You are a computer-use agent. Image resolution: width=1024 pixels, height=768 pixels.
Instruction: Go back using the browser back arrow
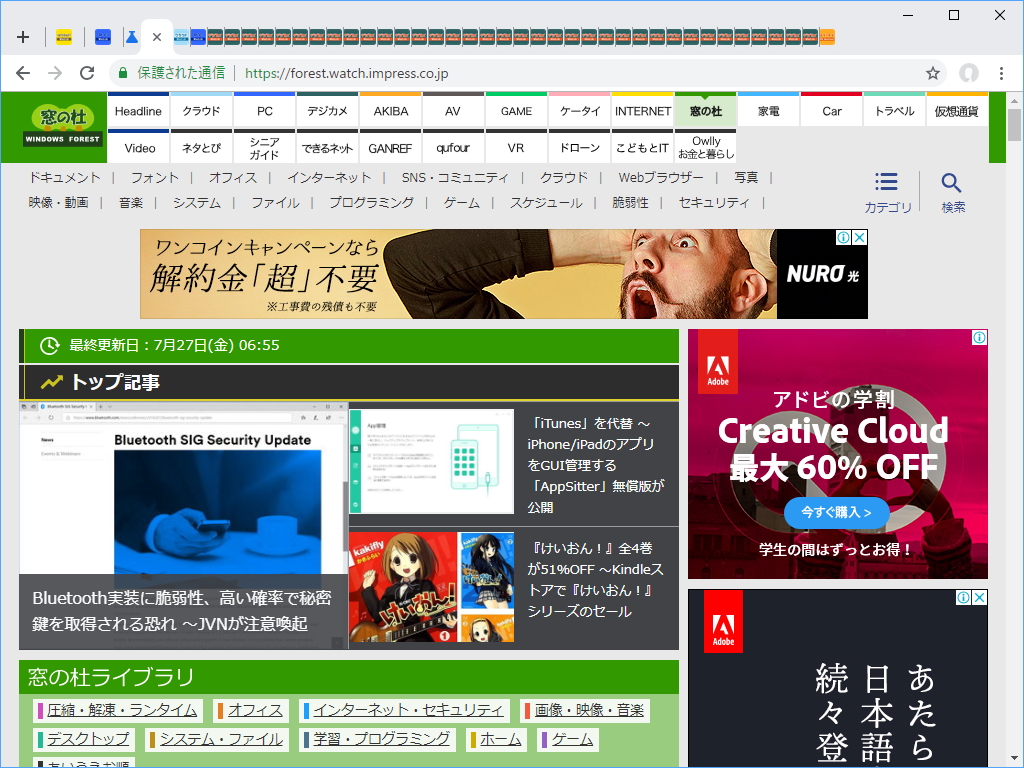22,73
